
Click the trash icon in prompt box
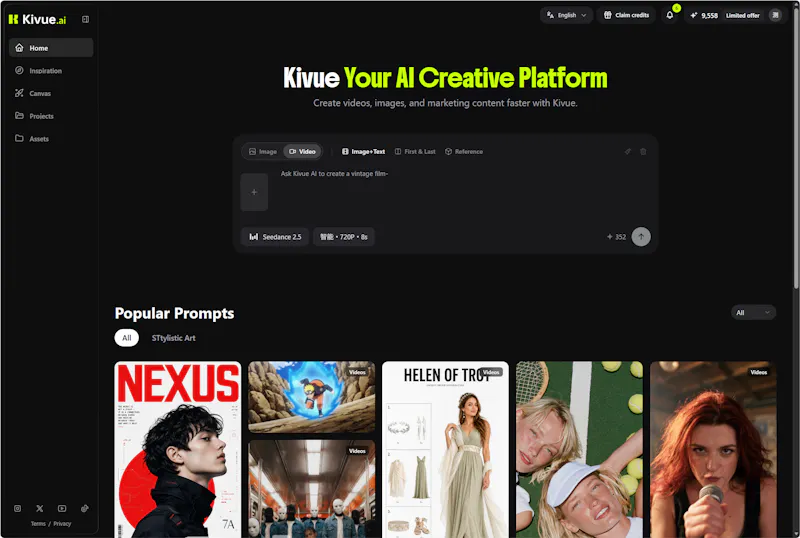643,152
